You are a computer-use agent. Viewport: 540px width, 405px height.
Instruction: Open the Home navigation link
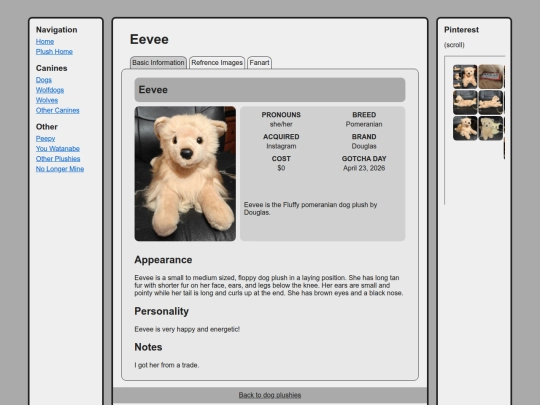45,42
